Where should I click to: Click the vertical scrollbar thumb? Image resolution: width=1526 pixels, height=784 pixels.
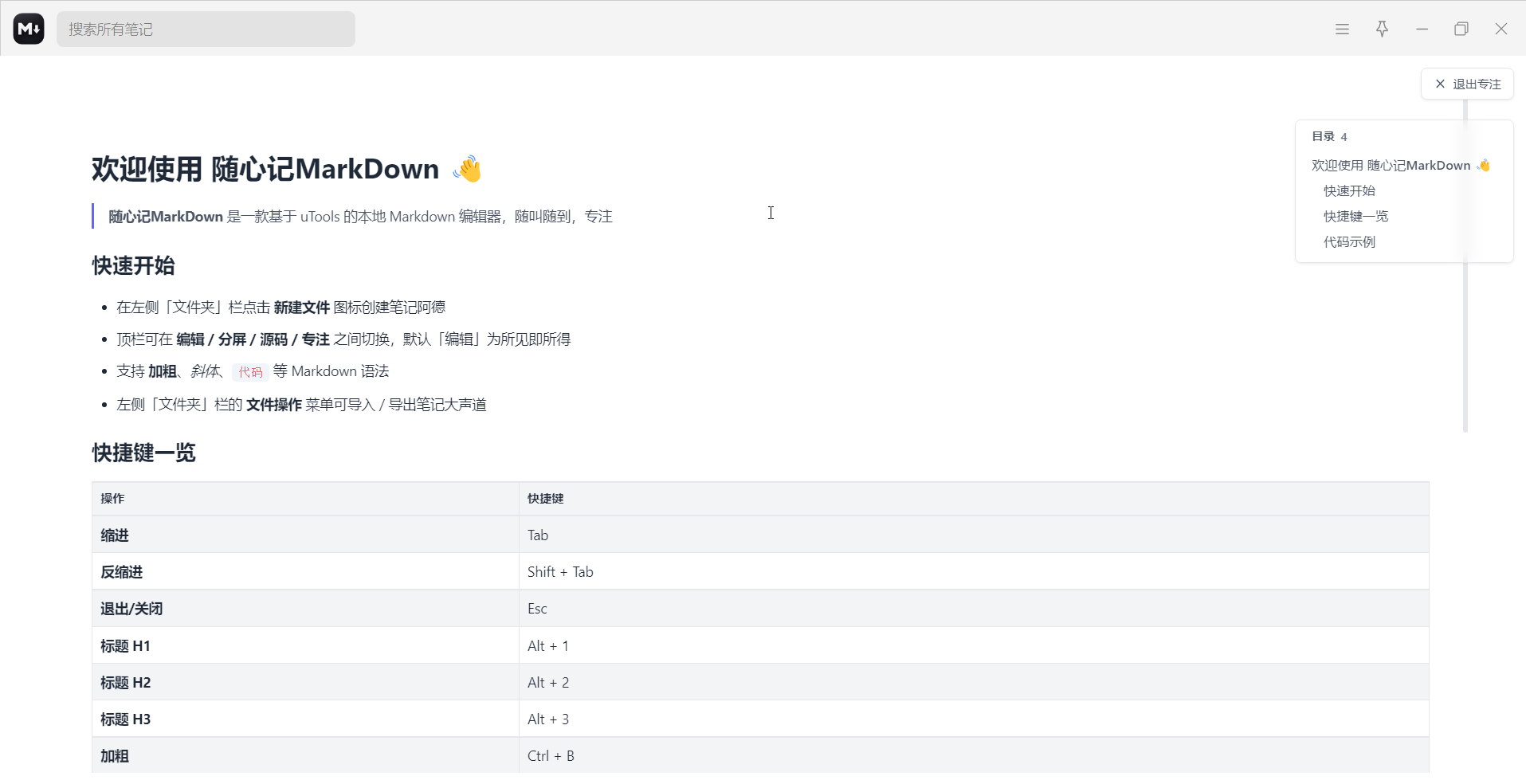(x=1465, y=265)
